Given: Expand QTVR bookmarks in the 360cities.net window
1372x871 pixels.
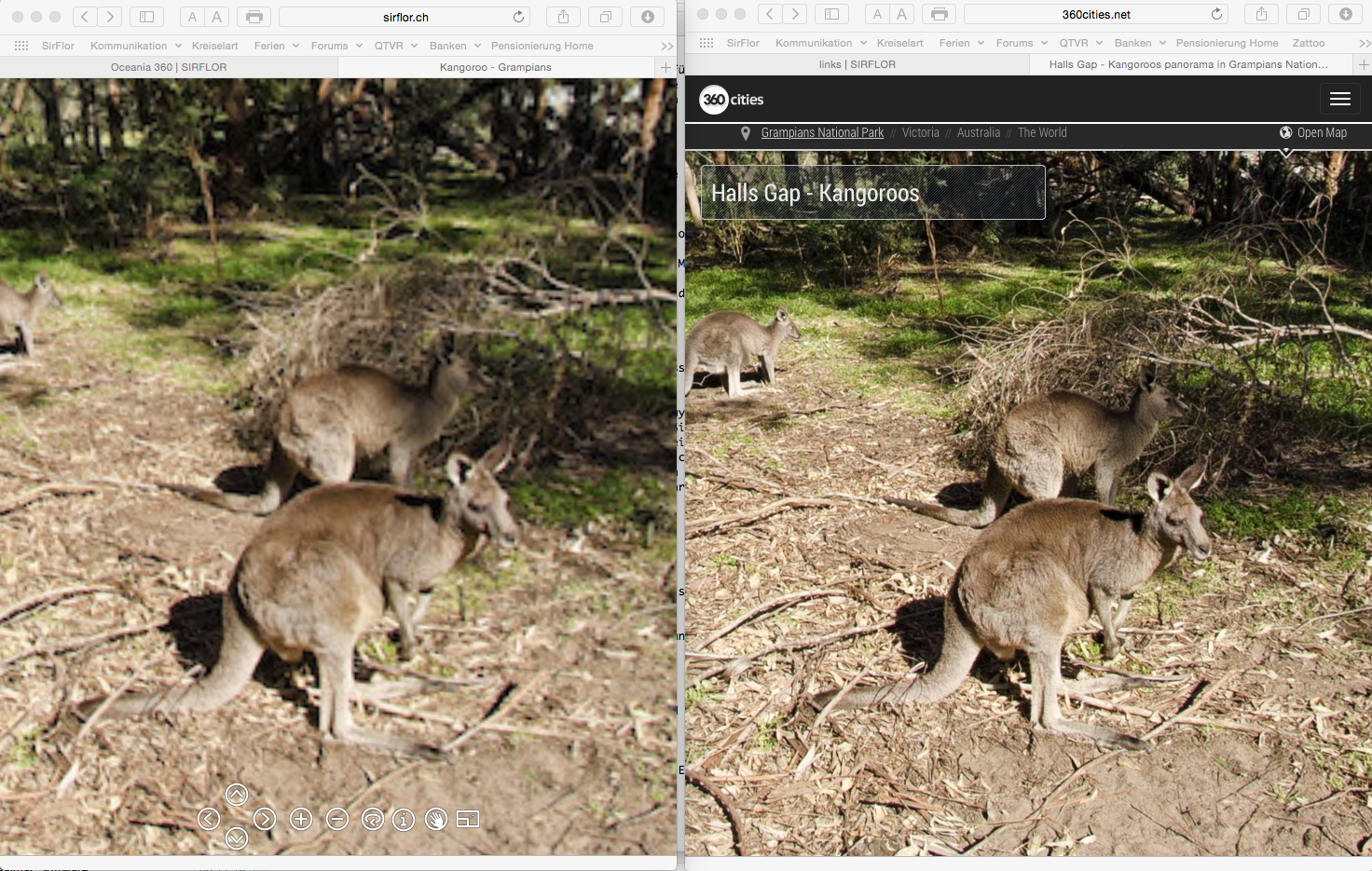Looking at the screenshot, I should tap(1081, 43).
